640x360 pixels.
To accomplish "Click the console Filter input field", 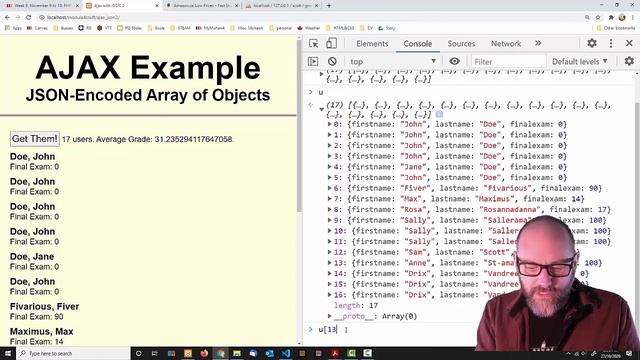I will pos(508,62).
